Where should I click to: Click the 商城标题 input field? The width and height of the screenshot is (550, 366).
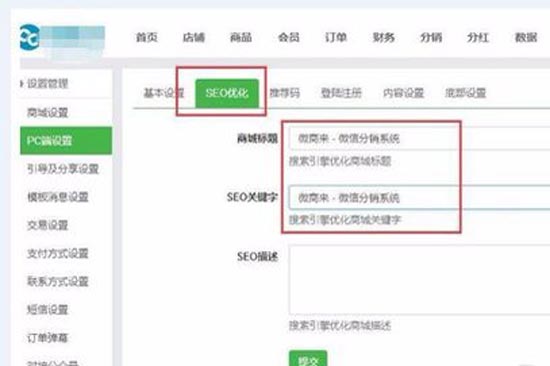coord(420,139)
